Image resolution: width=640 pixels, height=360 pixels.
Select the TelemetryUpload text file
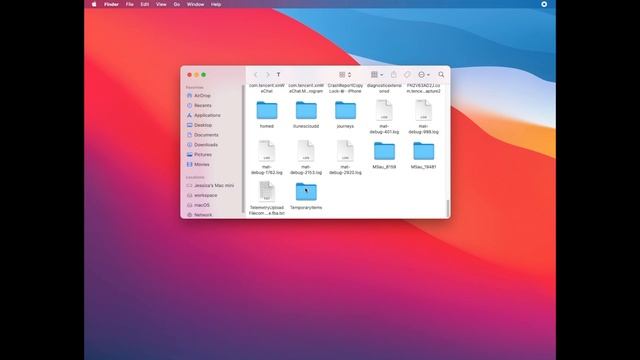click(267, 192)
